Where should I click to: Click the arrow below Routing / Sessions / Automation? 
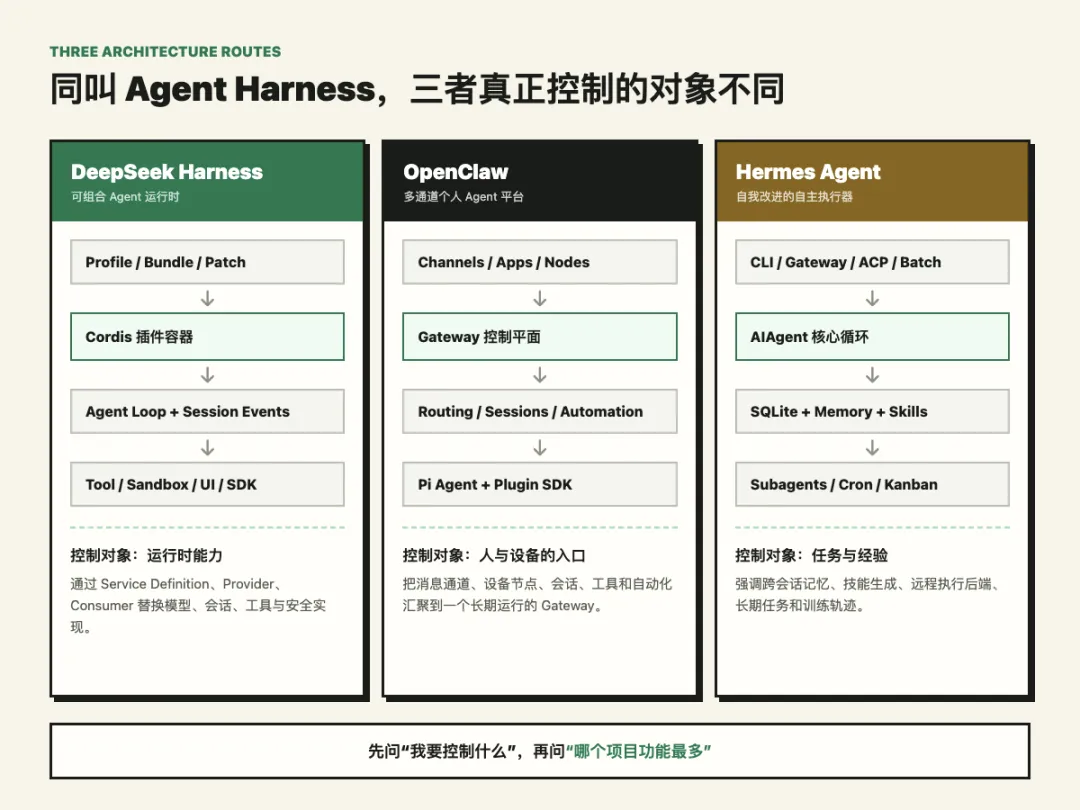540,448
